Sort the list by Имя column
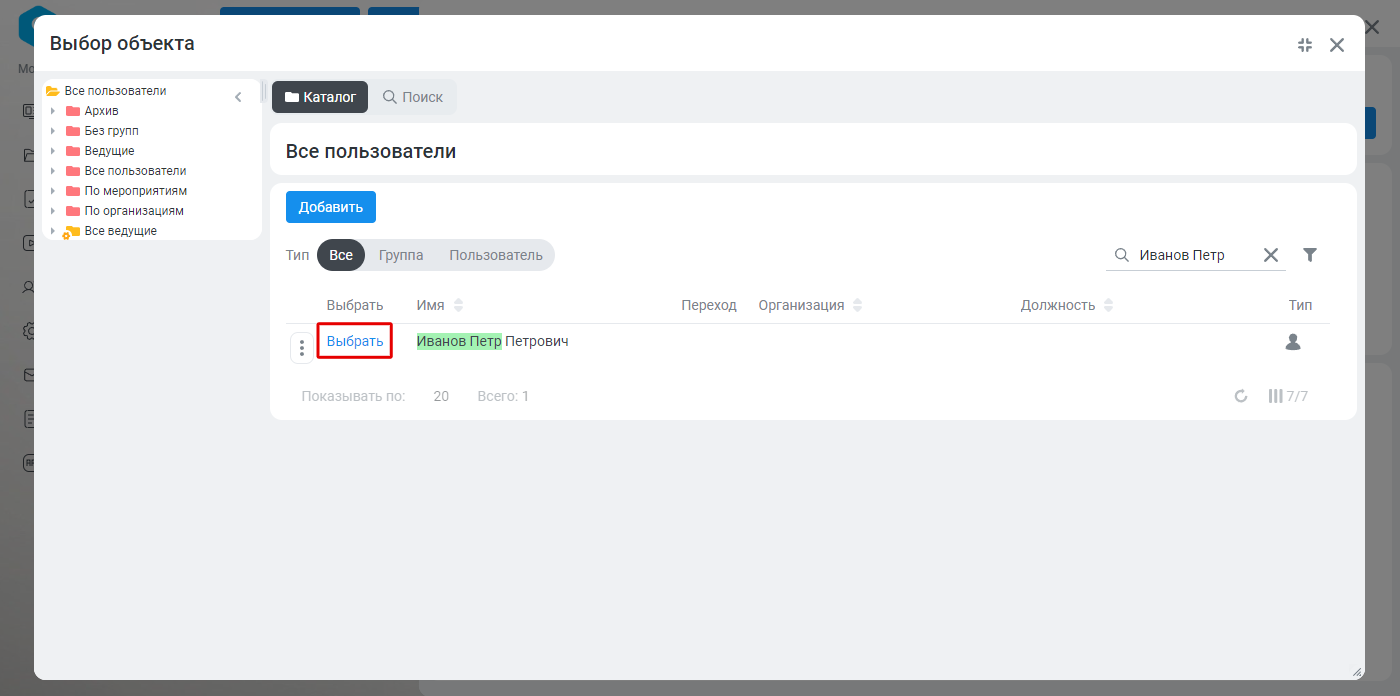This screenshot has width=1400, height=696. click(459, 305)
